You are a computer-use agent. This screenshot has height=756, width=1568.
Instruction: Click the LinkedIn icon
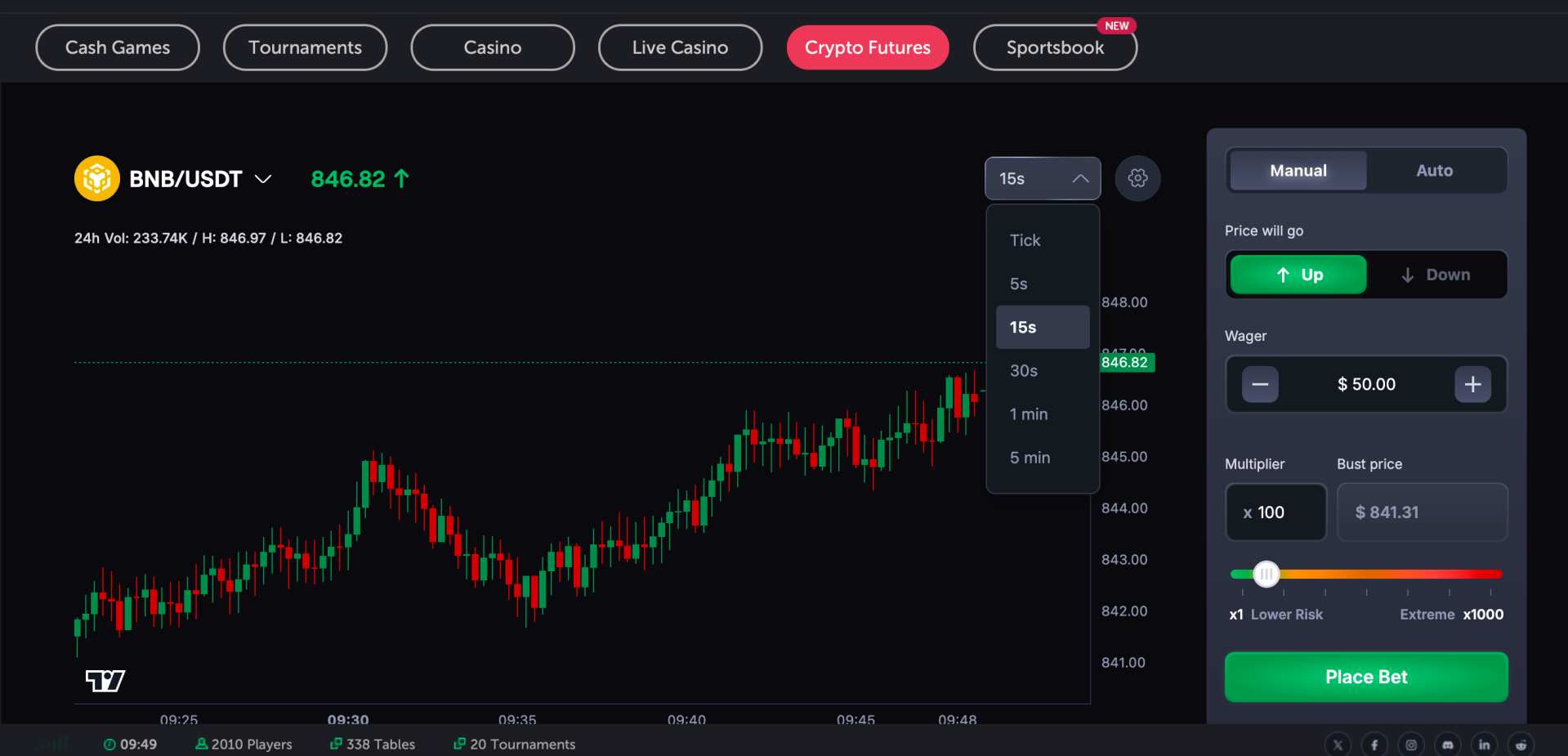click(x=1484, y=745)
